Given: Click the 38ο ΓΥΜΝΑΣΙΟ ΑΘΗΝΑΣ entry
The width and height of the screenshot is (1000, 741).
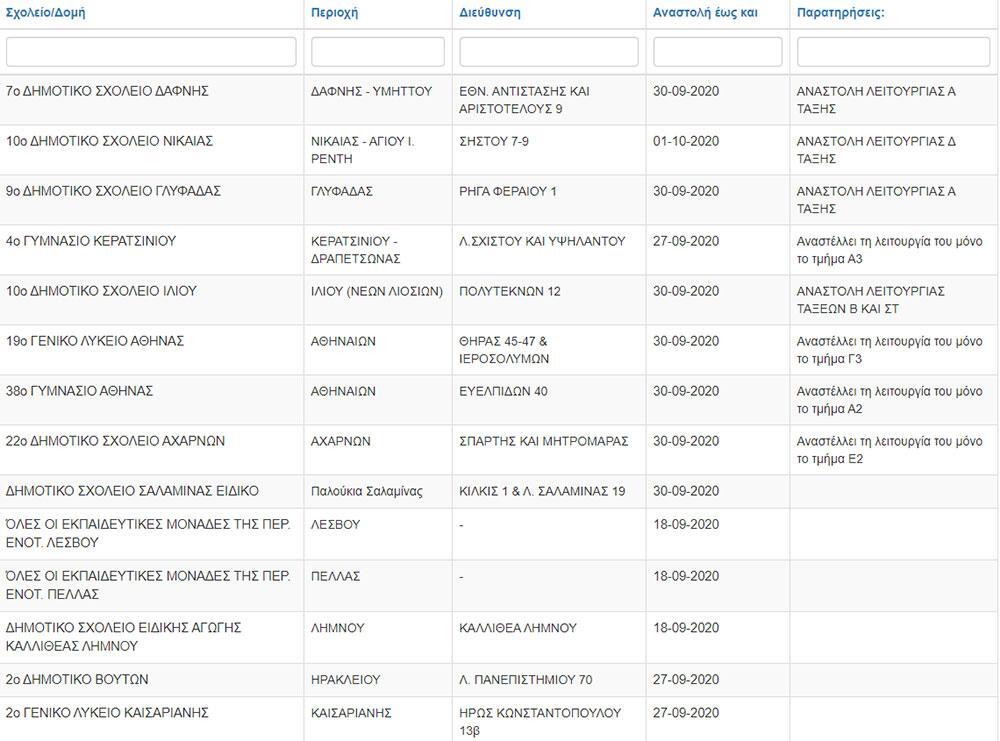Looking at the screenshot, I should click(80, 391).
